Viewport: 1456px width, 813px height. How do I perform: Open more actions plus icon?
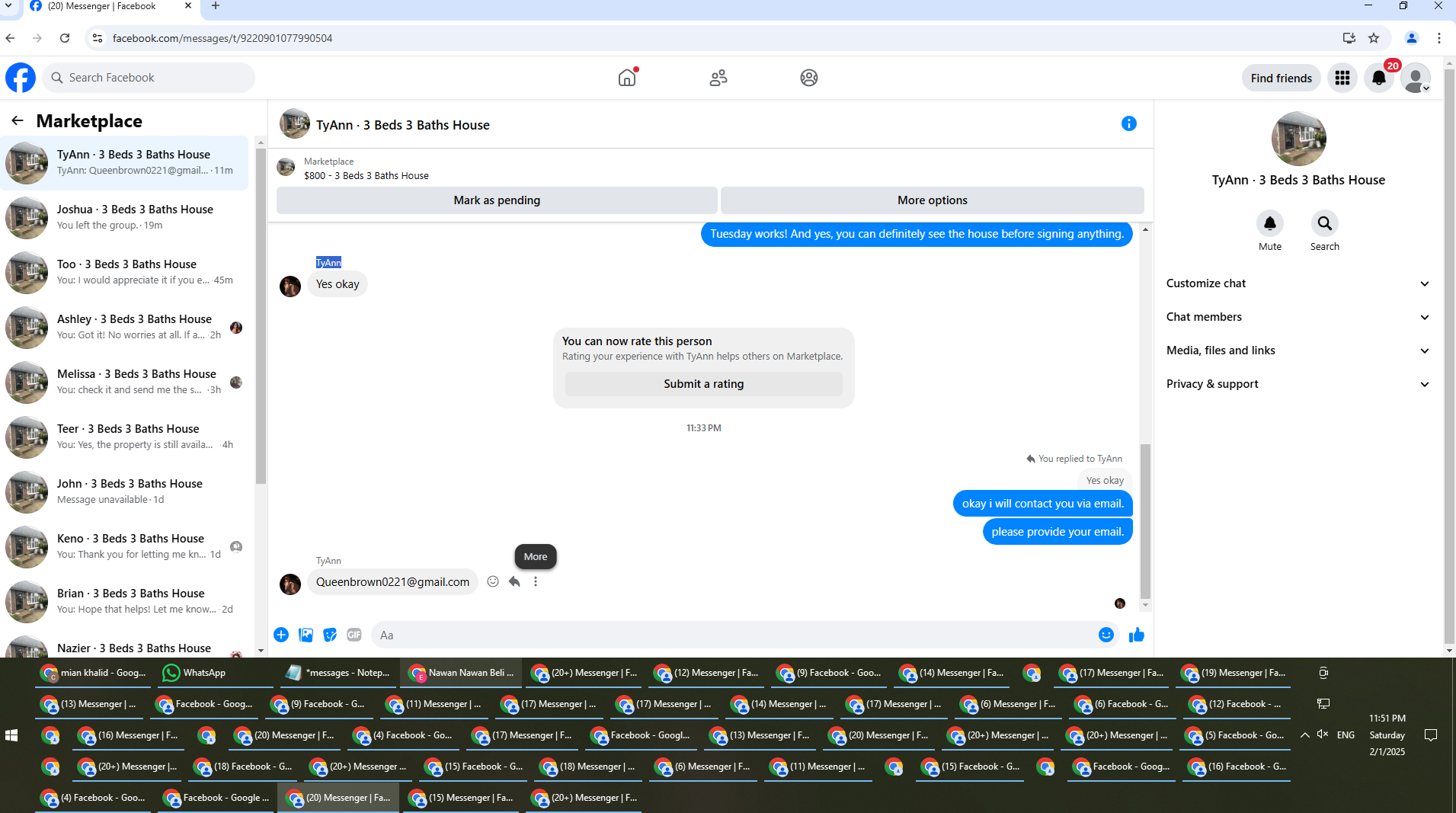click(281, 635)
